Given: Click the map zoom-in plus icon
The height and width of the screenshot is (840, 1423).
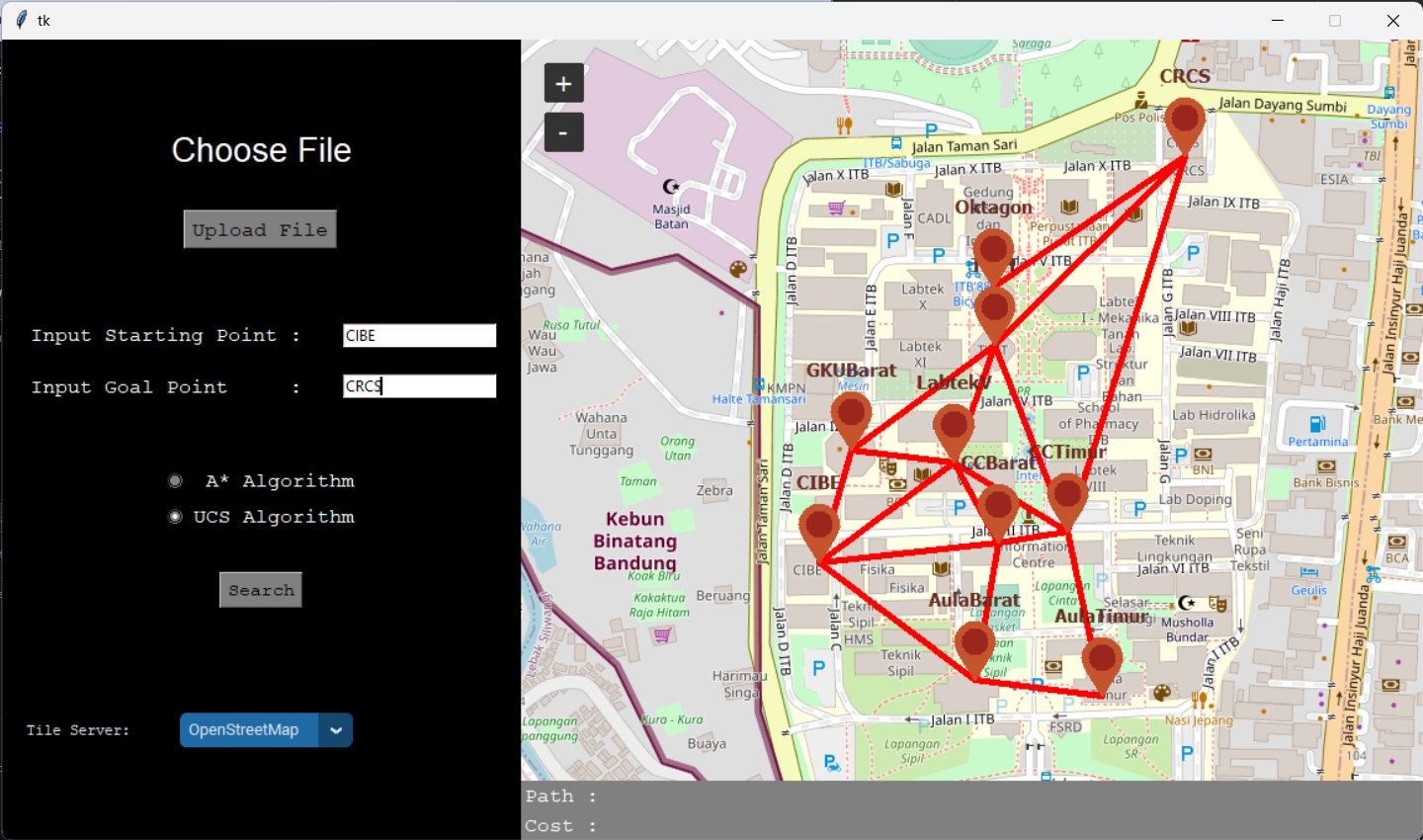Looking at the screenshot, I should click(562, 82).
